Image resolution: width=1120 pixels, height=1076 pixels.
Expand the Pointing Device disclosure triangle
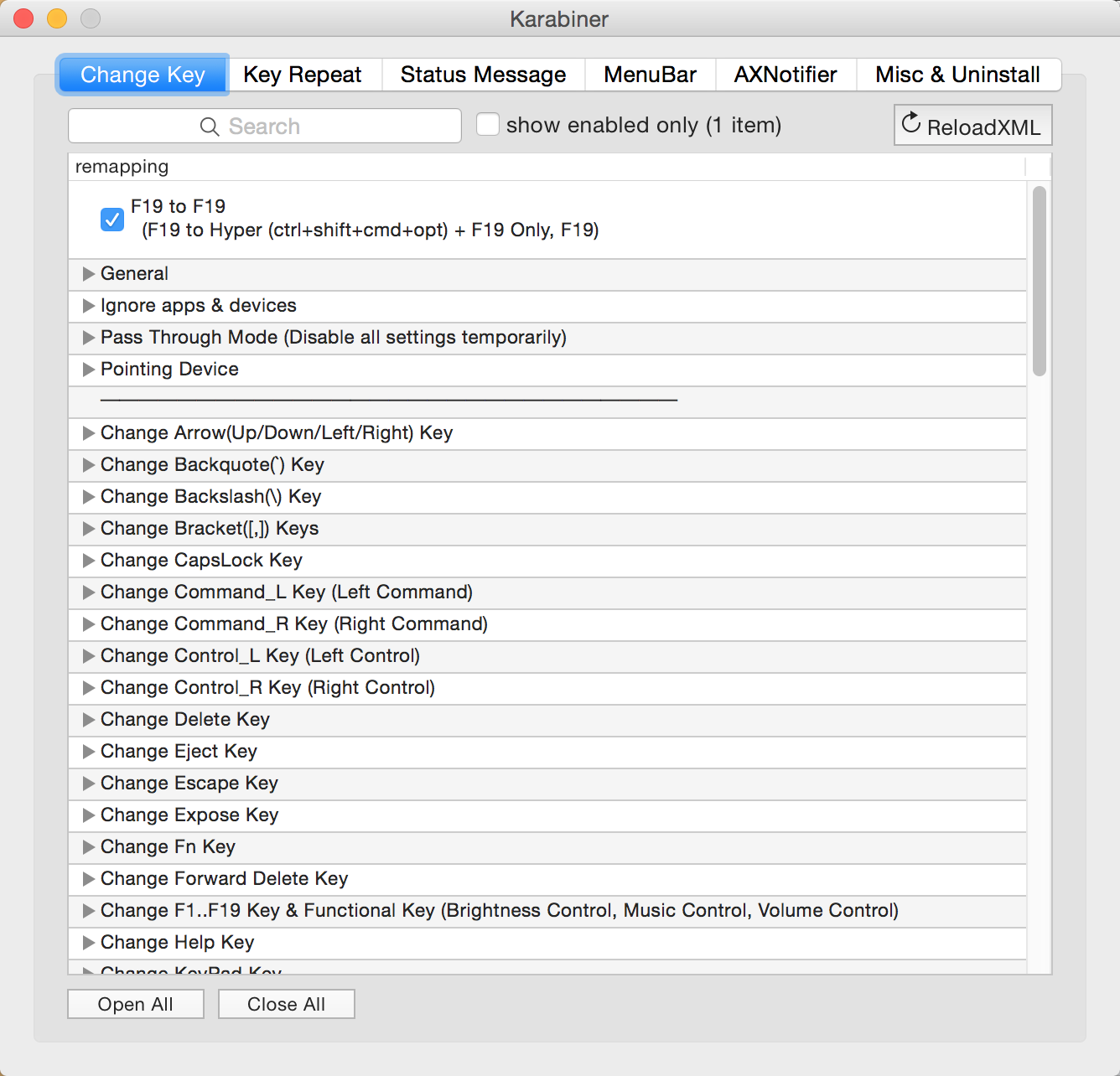[88, 370]
